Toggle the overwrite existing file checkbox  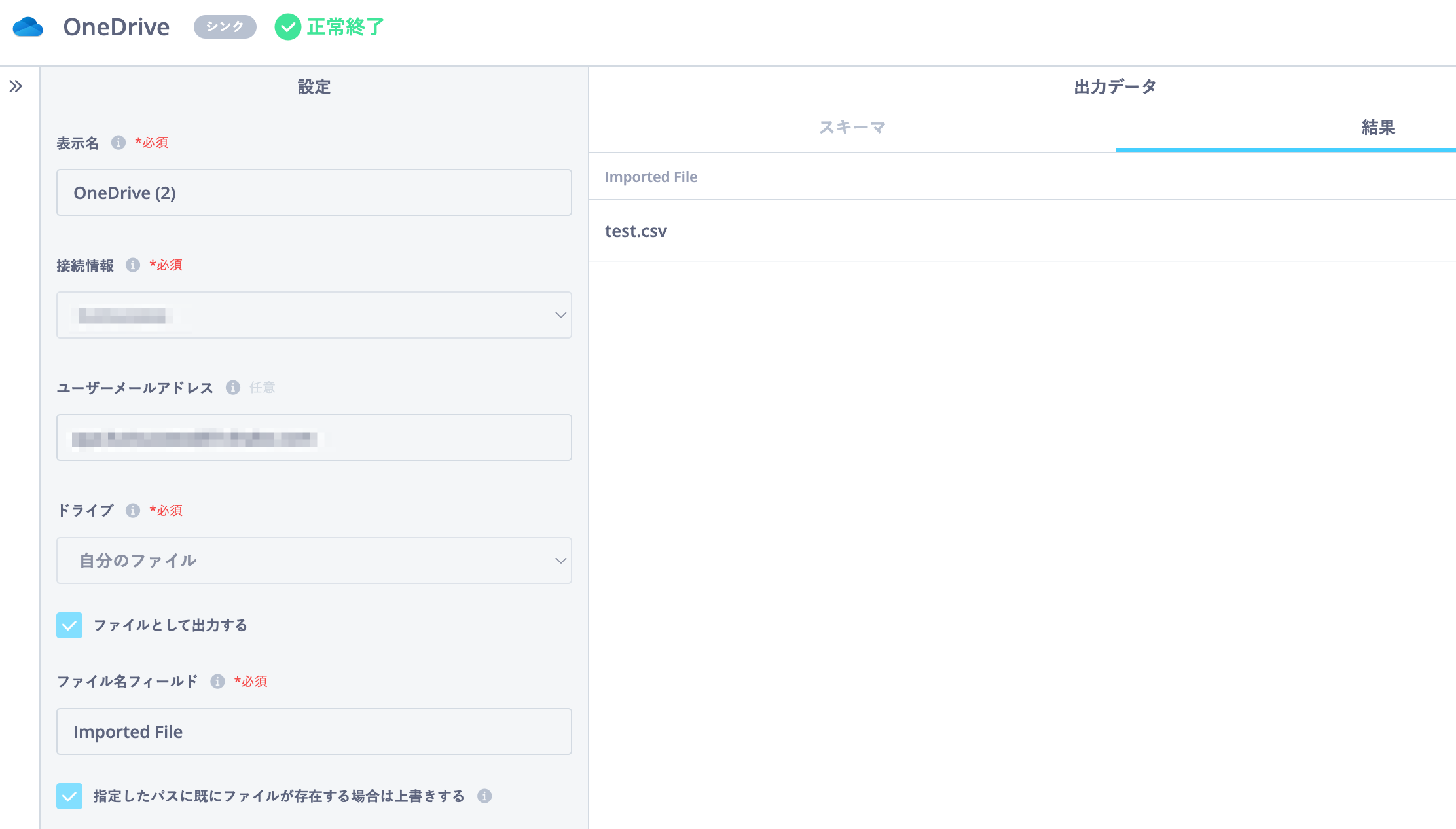point(69,796)
